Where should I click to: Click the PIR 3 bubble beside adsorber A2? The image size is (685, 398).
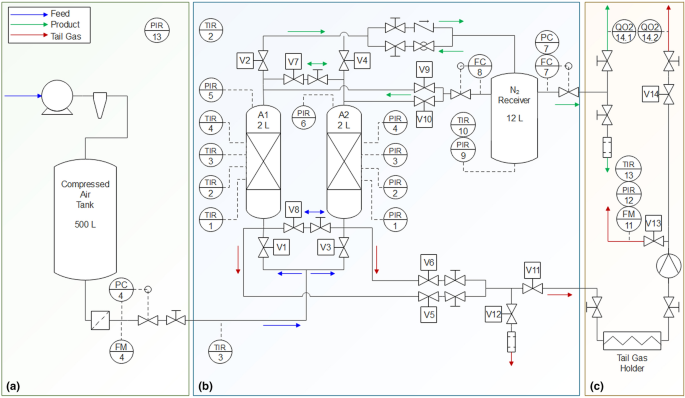[x=395, y=156]
